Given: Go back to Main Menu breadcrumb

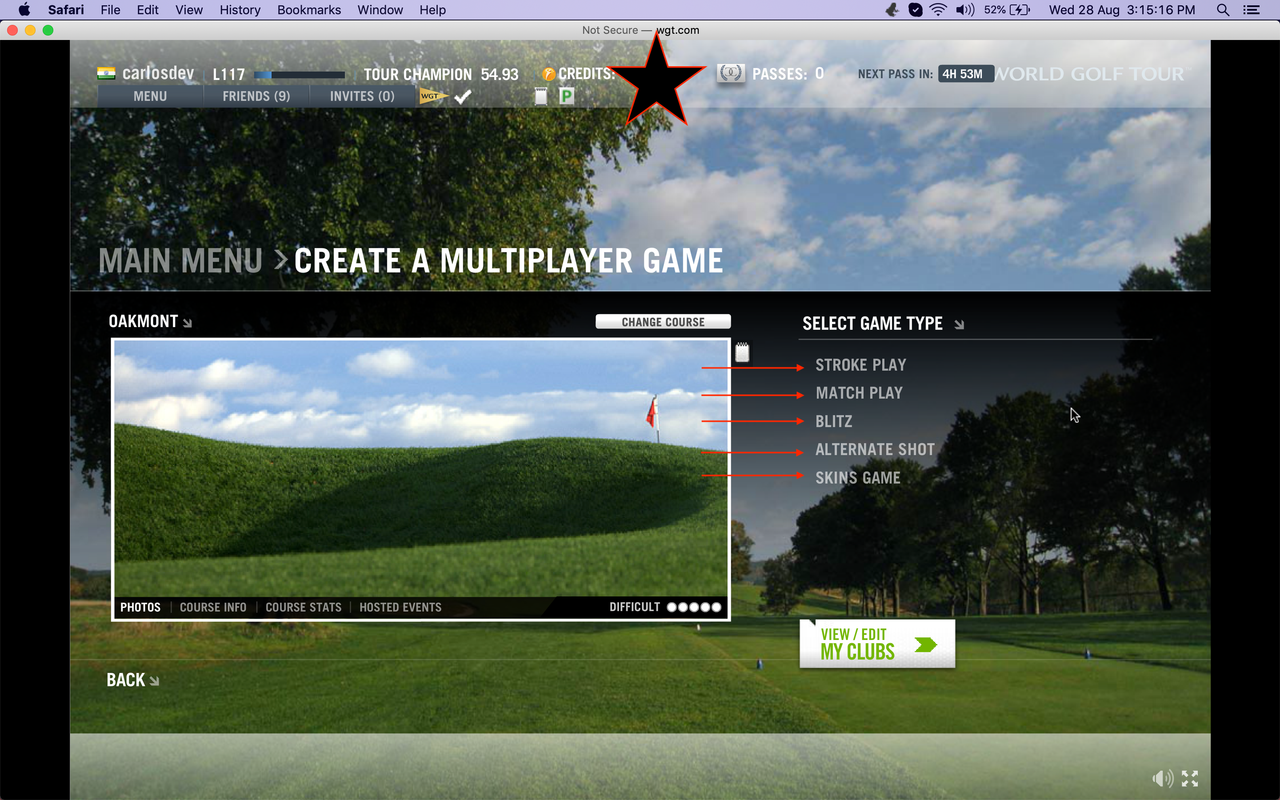Looking at the screenshot, I should coord(180,261).
